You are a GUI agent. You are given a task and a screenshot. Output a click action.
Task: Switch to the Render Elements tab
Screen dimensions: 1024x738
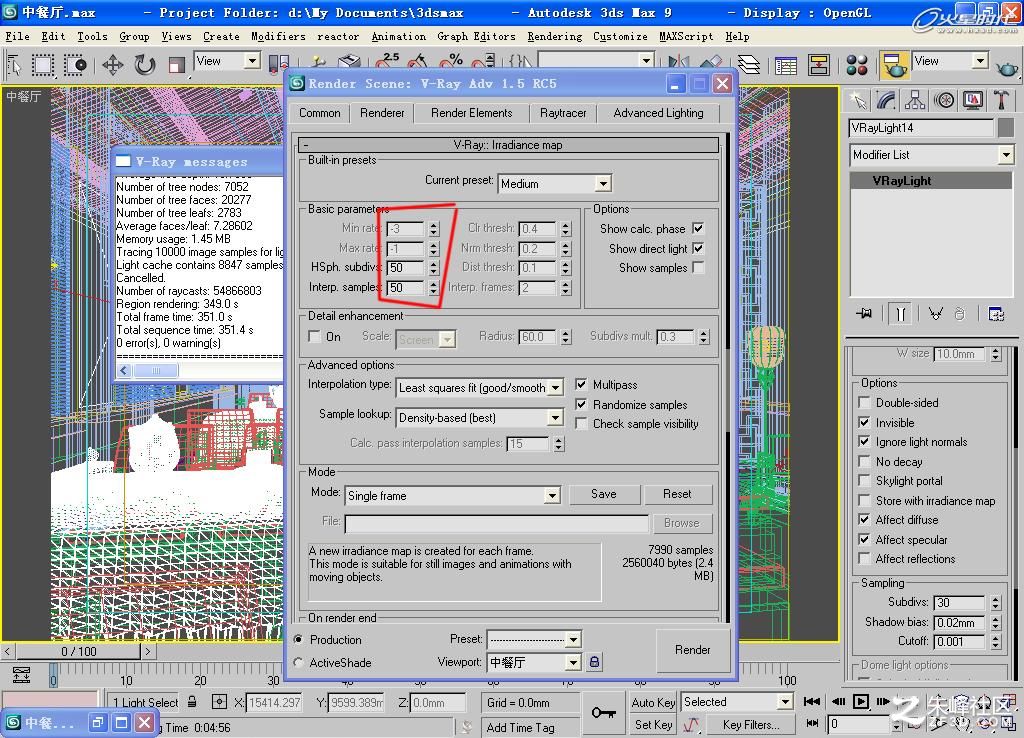tap(472, 113)
